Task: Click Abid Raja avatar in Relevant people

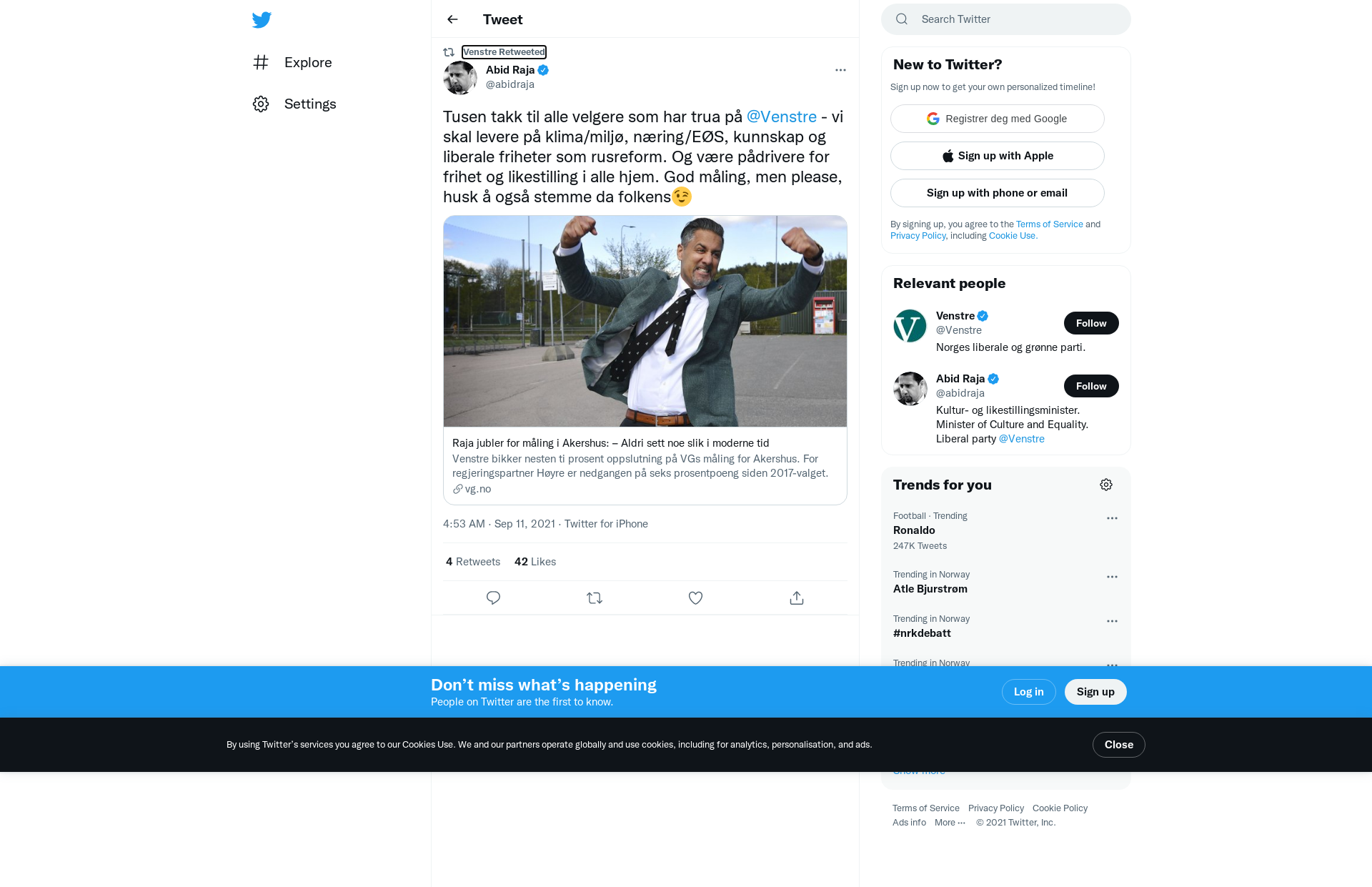Action: pos(910,389)
